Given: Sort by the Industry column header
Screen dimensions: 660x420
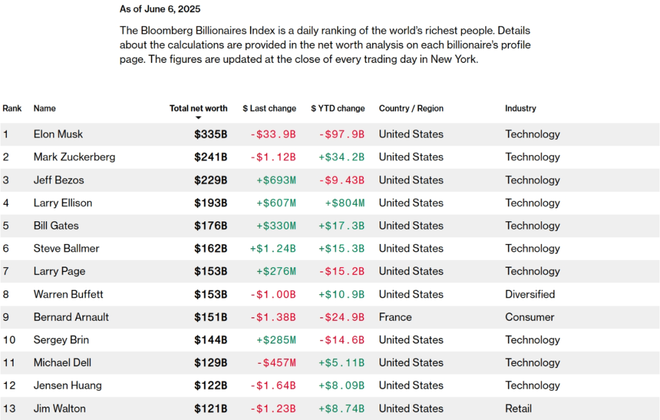Looking at the screenshot, I should point(520,108).
